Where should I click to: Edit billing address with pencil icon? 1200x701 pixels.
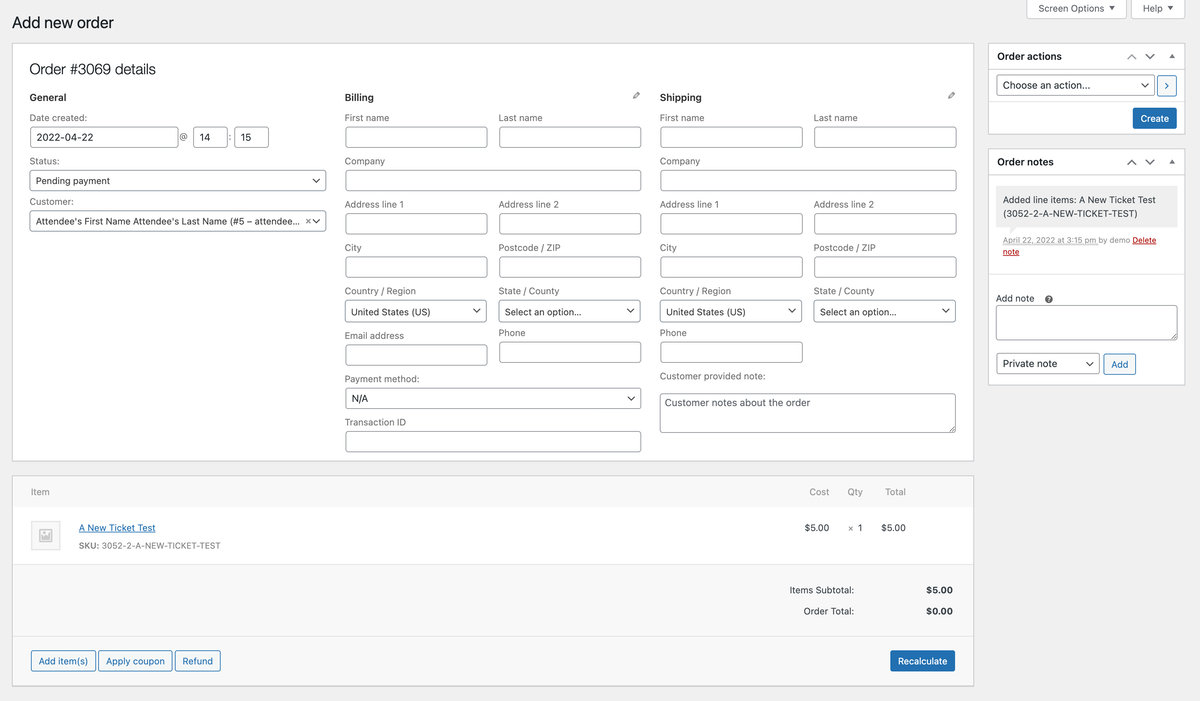click(x=636, y=96)
